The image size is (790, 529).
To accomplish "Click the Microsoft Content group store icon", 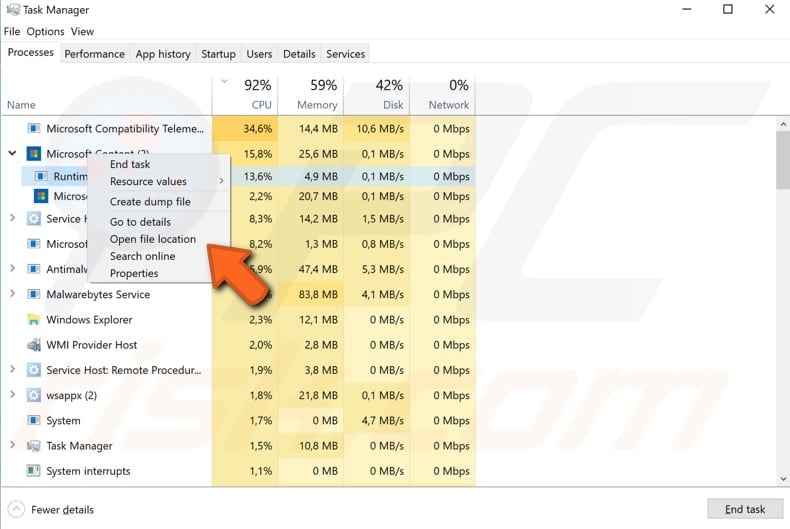I will click(x=33, y=154).
